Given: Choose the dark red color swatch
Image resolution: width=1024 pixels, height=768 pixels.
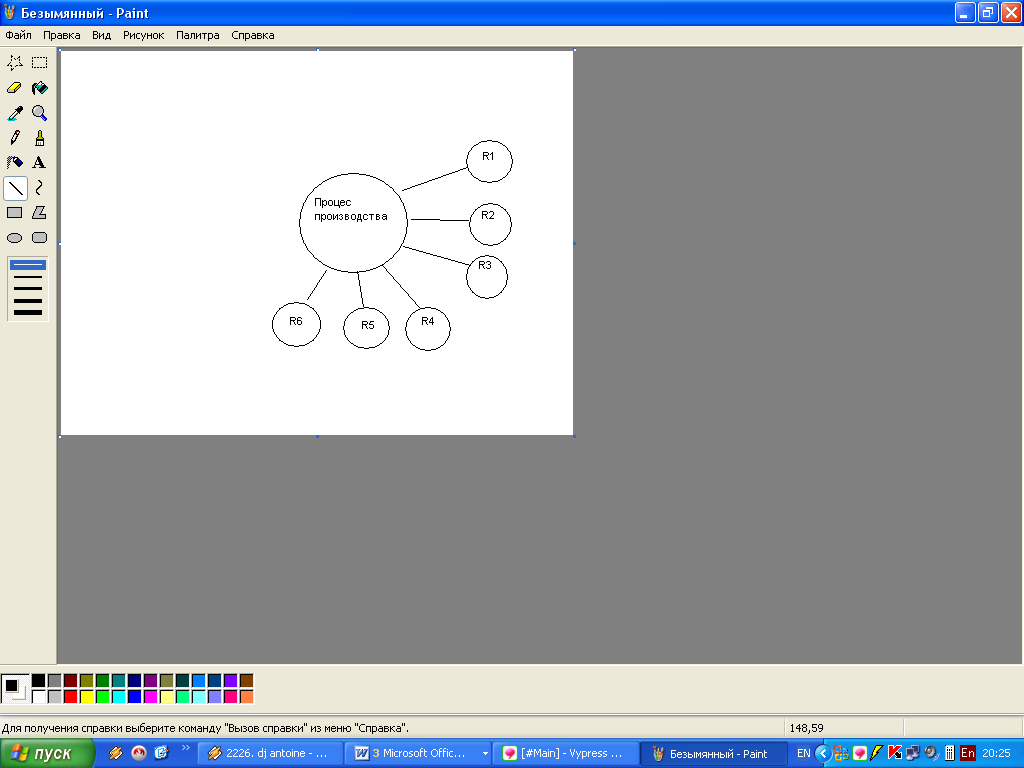Looking at the screenshot, I should (x=71, y=680).
